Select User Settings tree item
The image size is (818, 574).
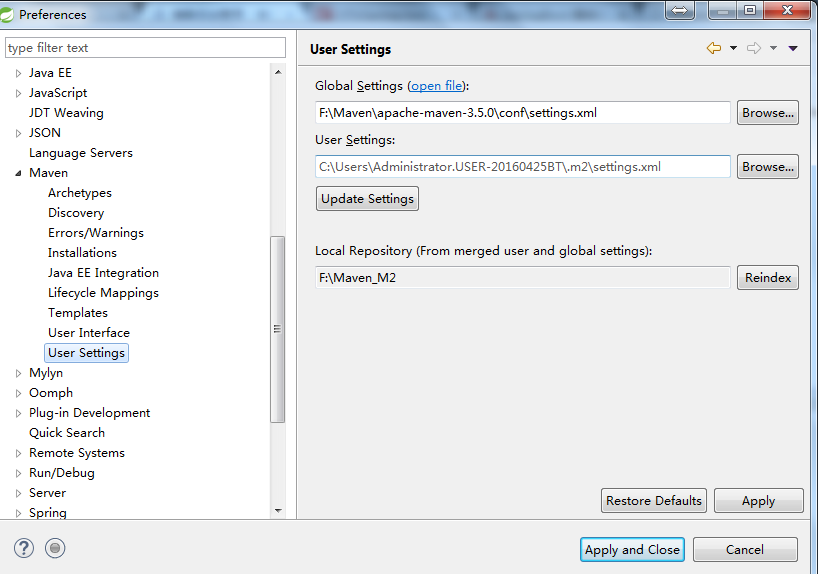coord(87,353)
